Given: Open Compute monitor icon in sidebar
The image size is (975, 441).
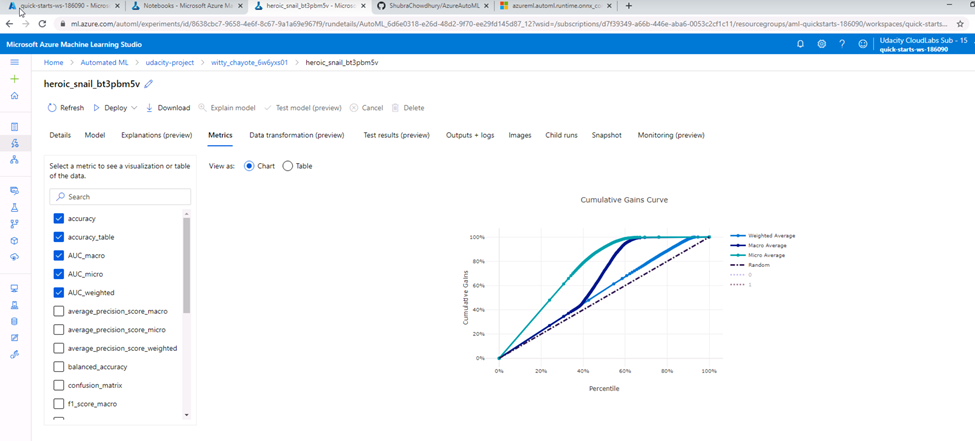Looking at the screenshot, I should point(15,289).
